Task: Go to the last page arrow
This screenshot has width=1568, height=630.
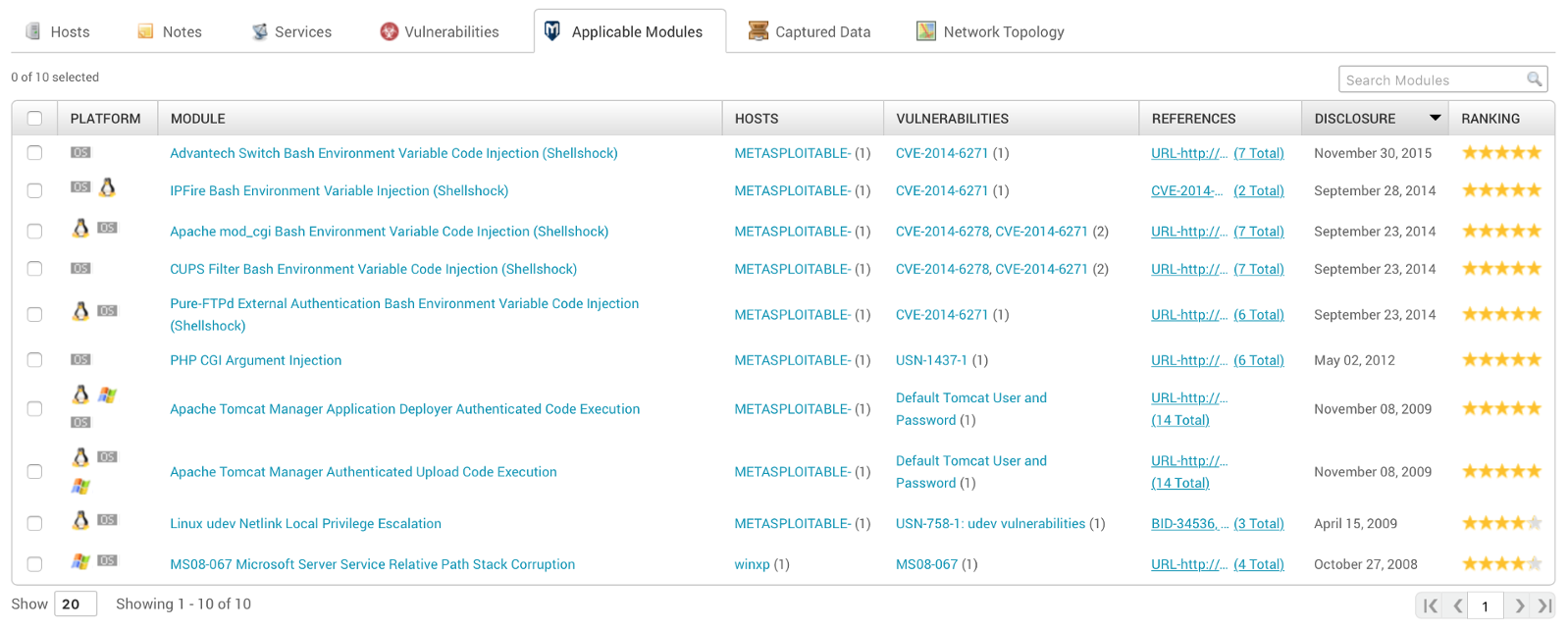Action: (1544, 605)
